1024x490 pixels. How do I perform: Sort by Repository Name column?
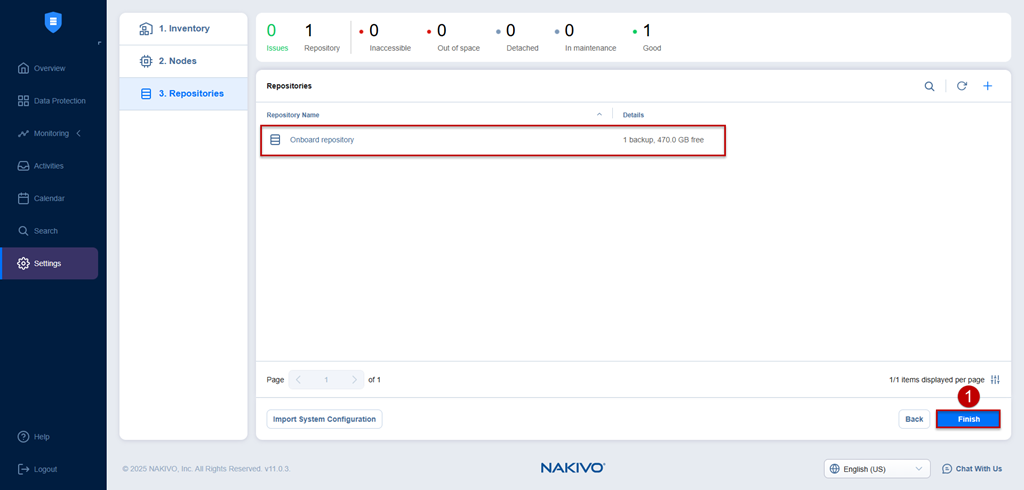coord(293,115)
